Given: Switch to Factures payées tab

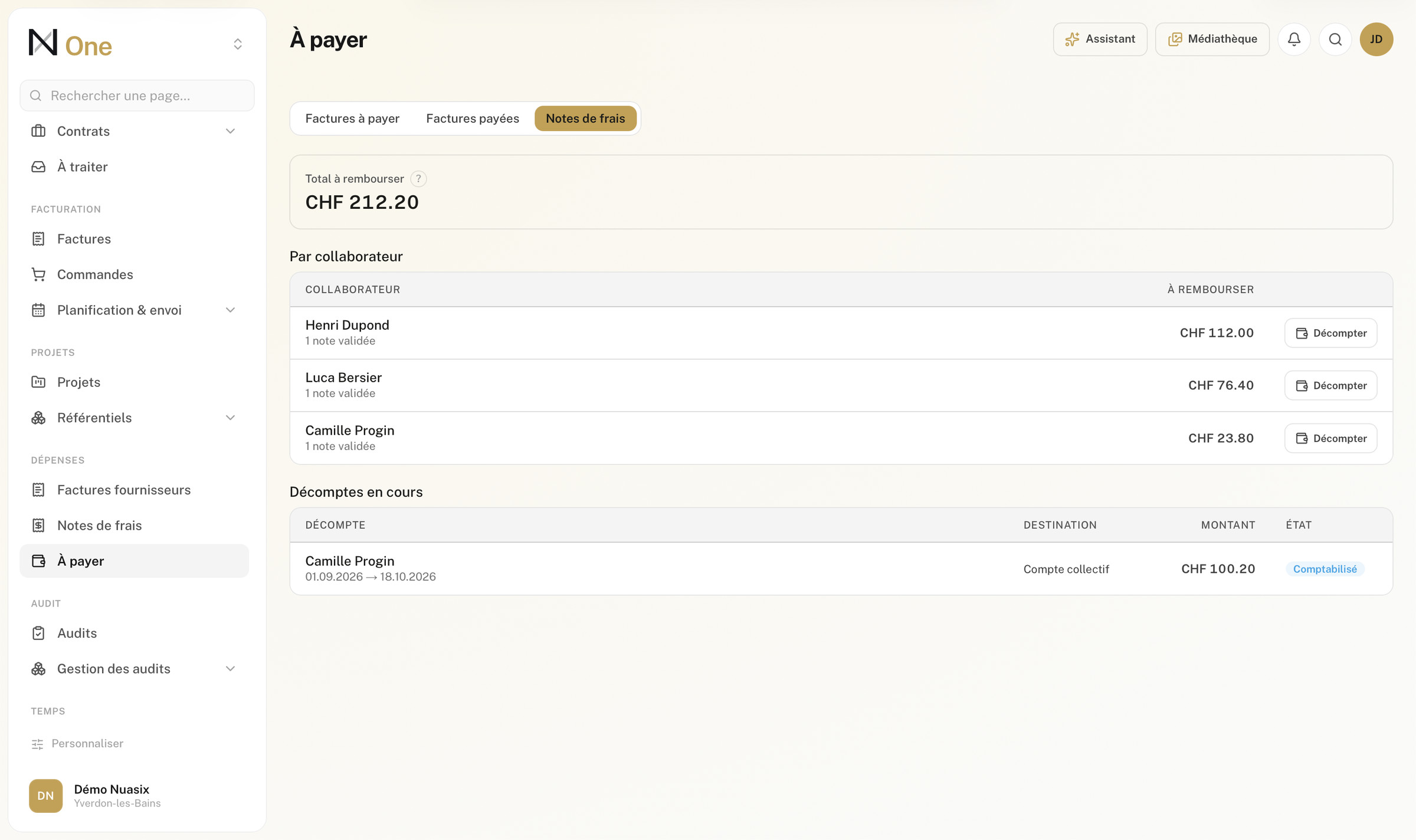Looking at the screenshot, I should point(473,119).
